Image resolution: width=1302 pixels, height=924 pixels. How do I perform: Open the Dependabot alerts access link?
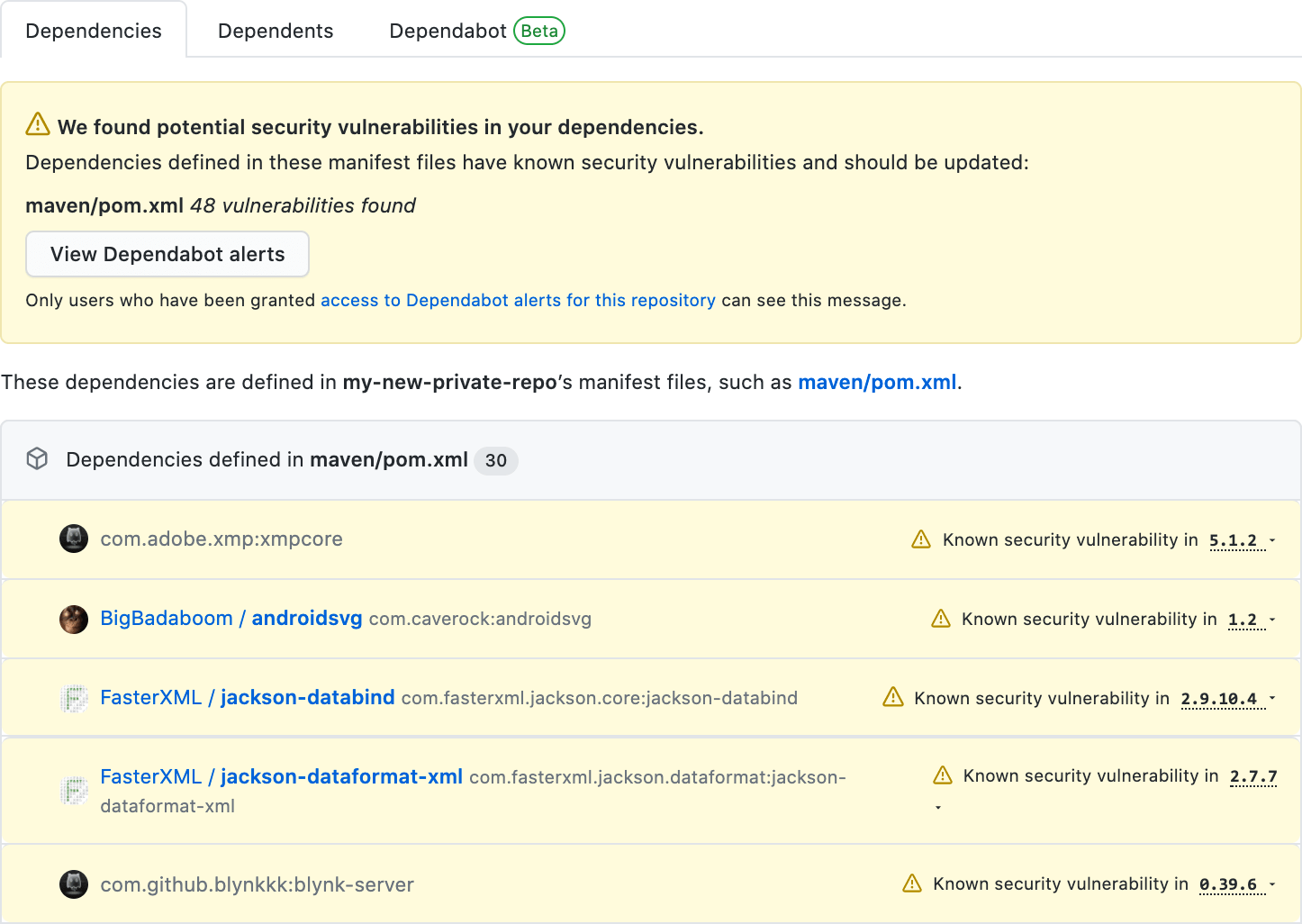pos(518,300)
